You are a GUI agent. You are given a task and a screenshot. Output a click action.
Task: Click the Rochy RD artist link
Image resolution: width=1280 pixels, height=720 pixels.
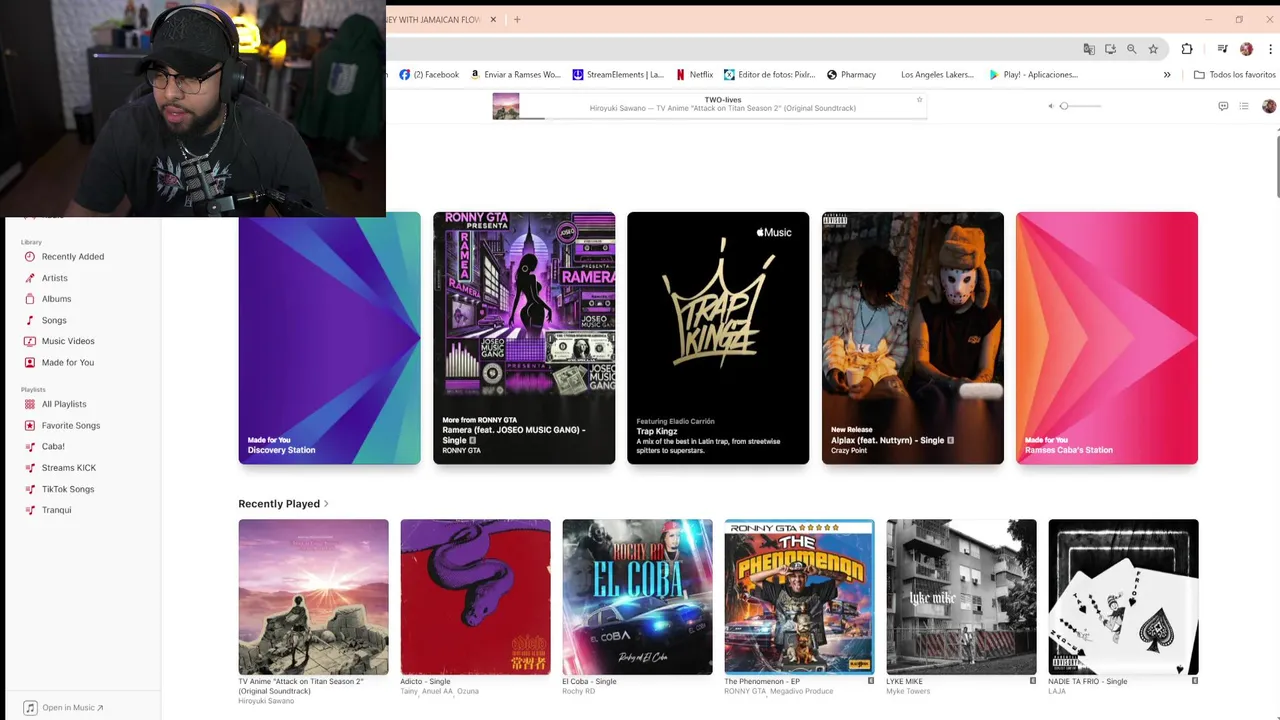579,691
